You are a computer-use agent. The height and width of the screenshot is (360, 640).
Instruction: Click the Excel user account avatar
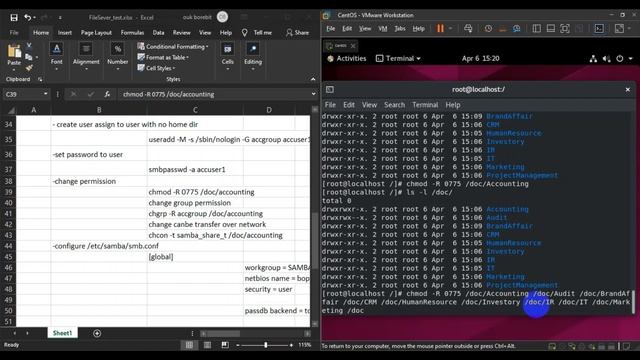222,17
